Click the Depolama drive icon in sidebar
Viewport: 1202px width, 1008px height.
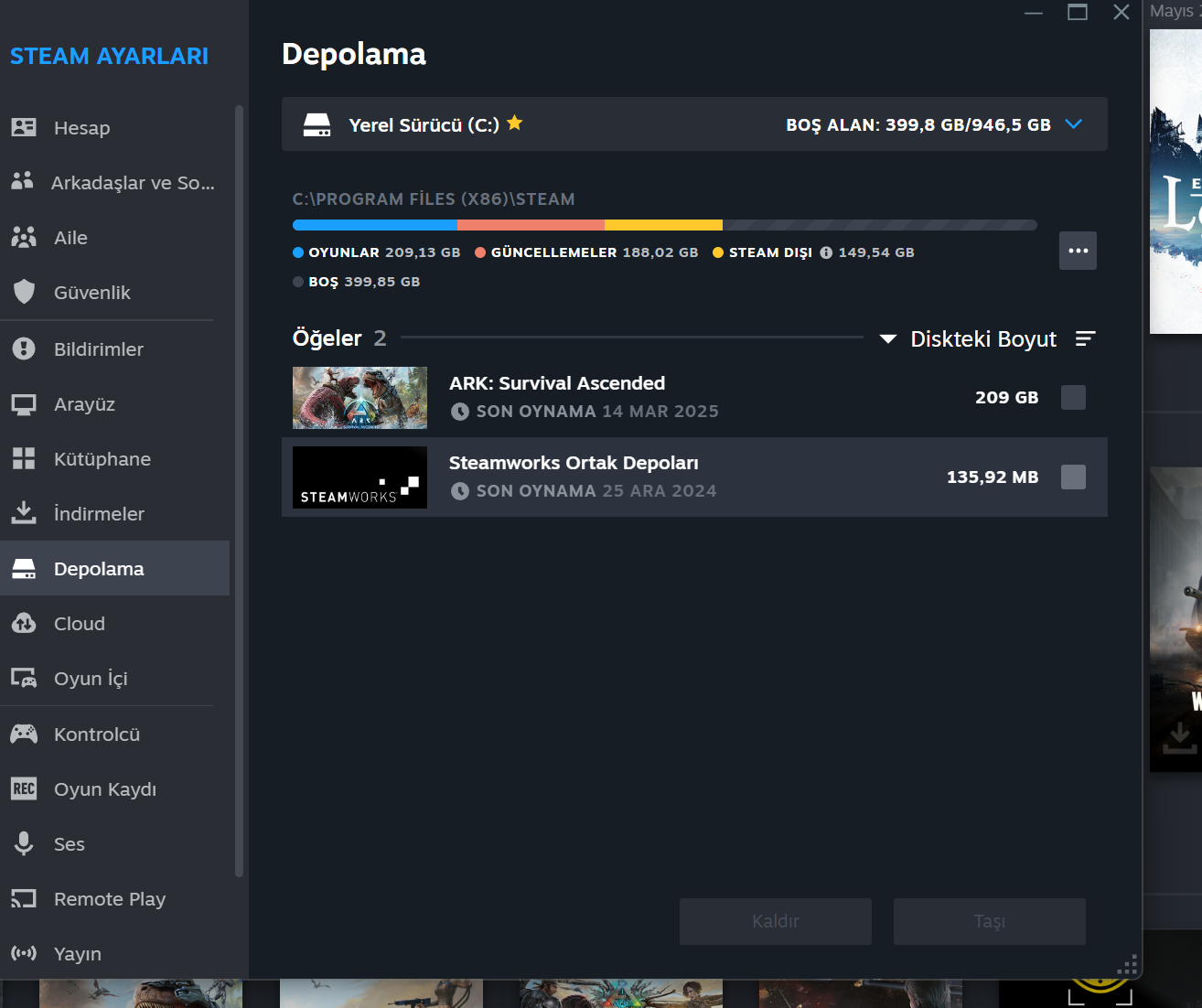click(x=24, y=569)
